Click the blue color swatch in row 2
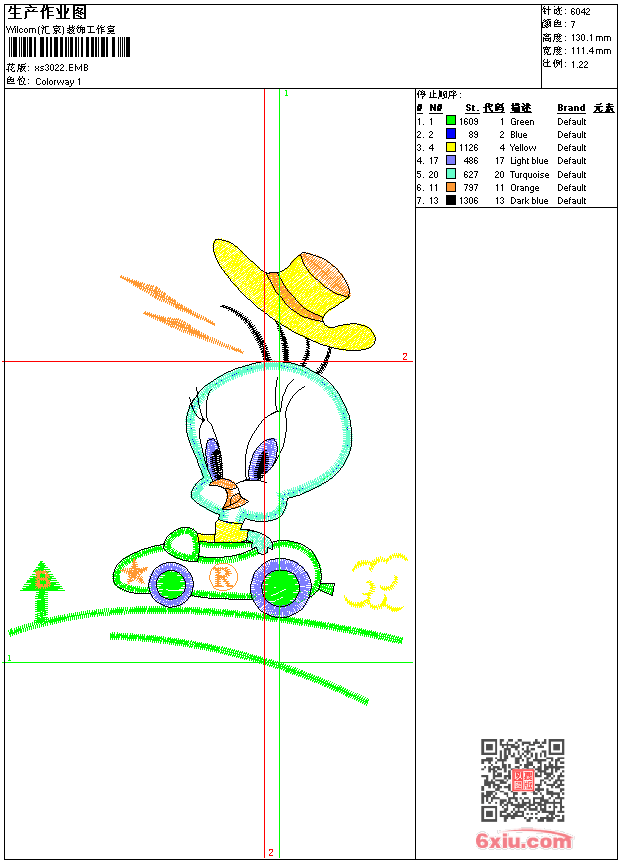Screen dimensions: 620x860 click(x=450, y=133)
